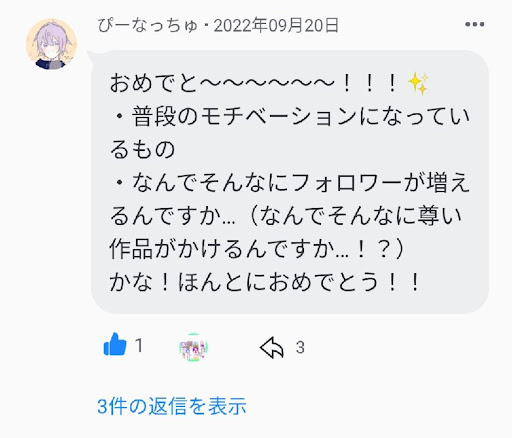This screenshot has height=438, width=512.
Task: View the small avatar of the user who liked
Action: click(x=193, y=347)
